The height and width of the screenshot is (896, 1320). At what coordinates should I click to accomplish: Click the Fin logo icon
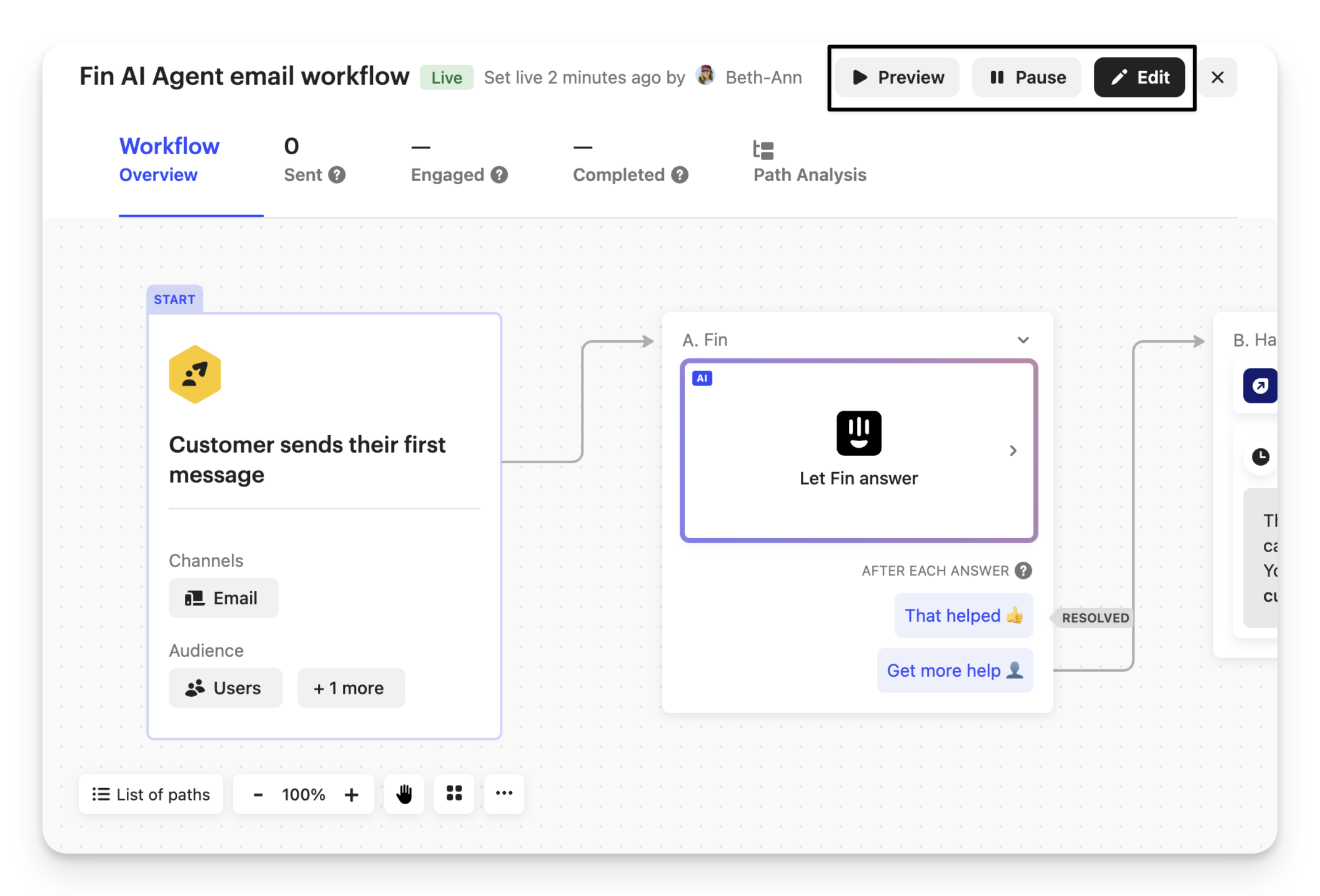point(859,433)
